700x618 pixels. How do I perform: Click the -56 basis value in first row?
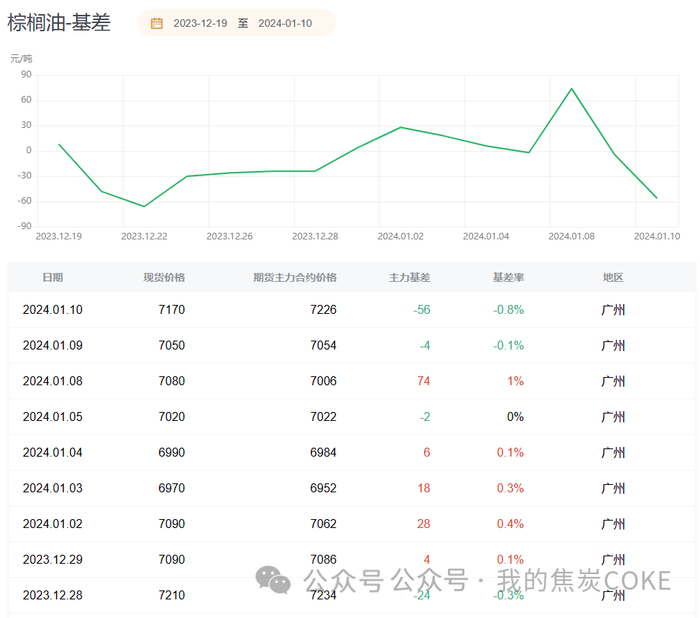click(421, 310)
